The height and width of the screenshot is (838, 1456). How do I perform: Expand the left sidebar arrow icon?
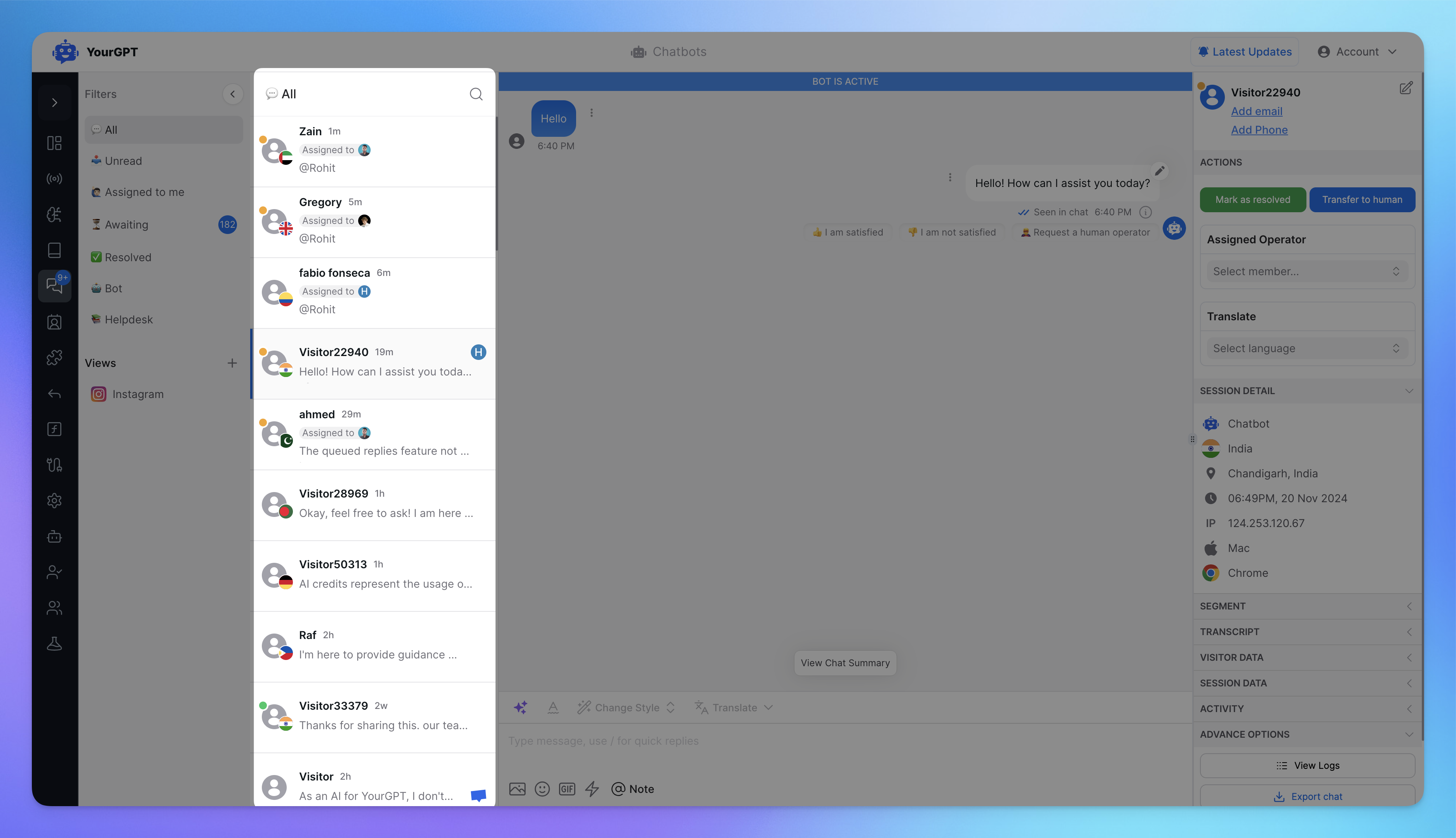(x=55, y=103)
